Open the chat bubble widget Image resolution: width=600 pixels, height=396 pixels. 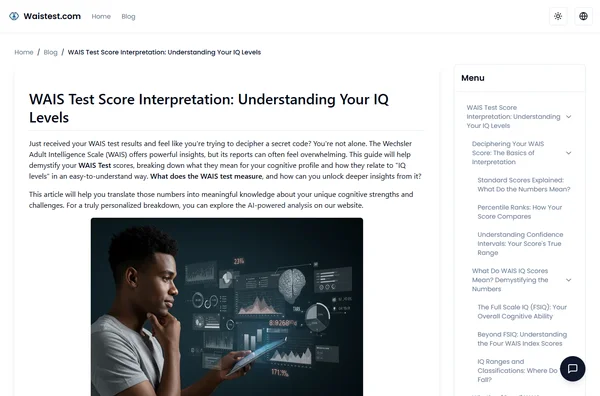point(572,368)
